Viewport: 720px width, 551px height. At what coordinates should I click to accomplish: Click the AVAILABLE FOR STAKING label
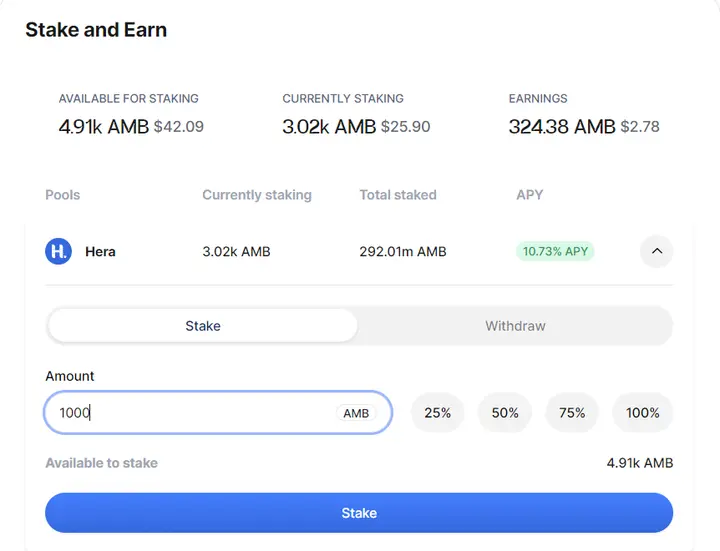coord(129,98)
